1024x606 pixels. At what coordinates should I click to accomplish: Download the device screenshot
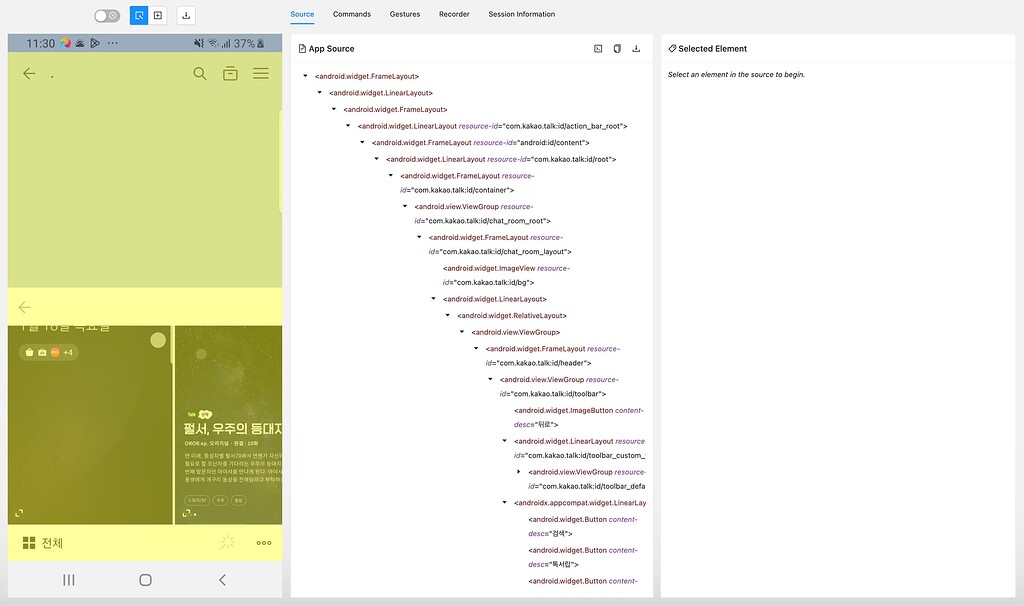pyautogui.click(x=186, y=14)
